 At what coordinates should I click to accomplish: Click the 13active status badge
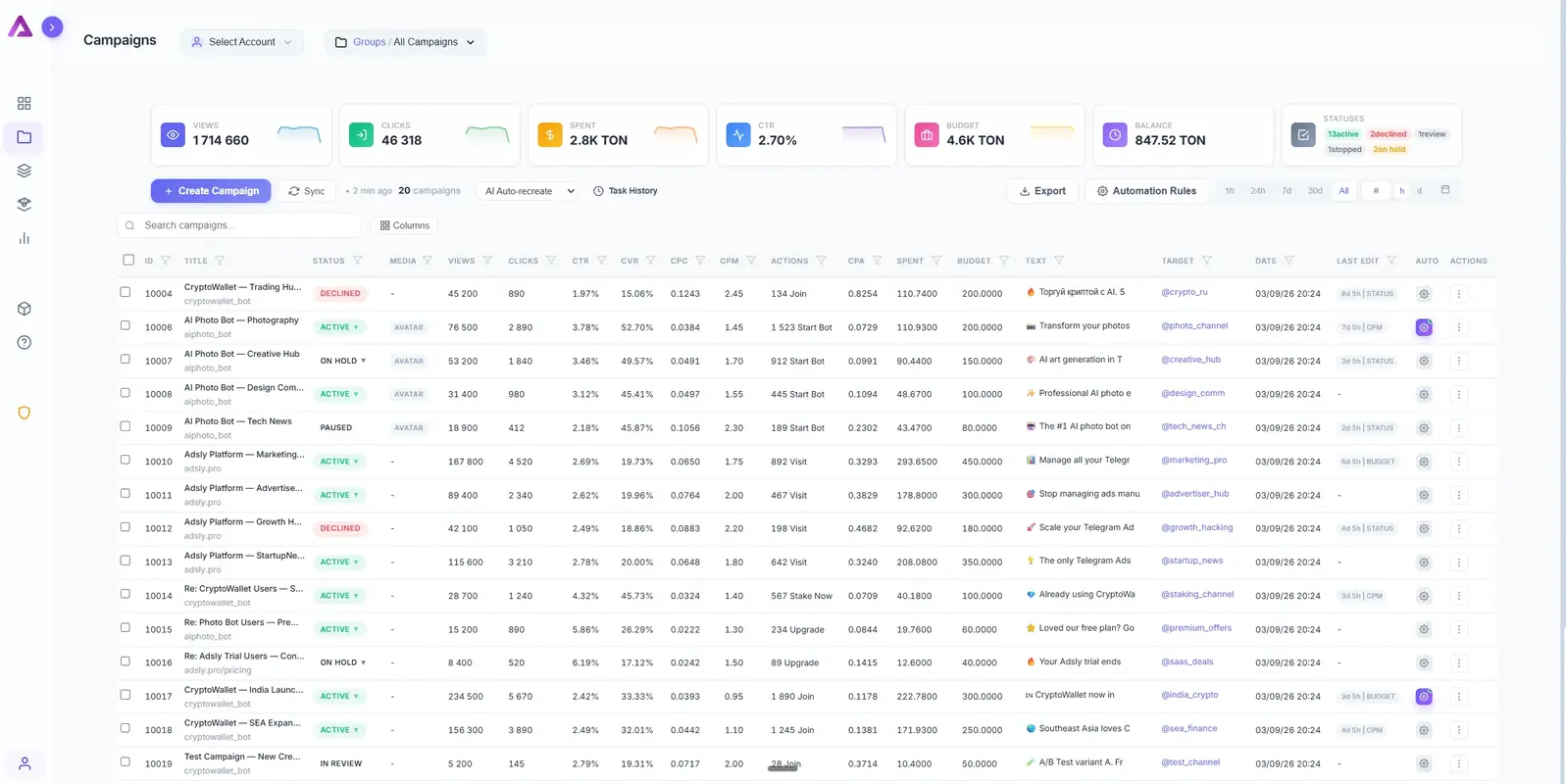click(x=1342, y=134)
